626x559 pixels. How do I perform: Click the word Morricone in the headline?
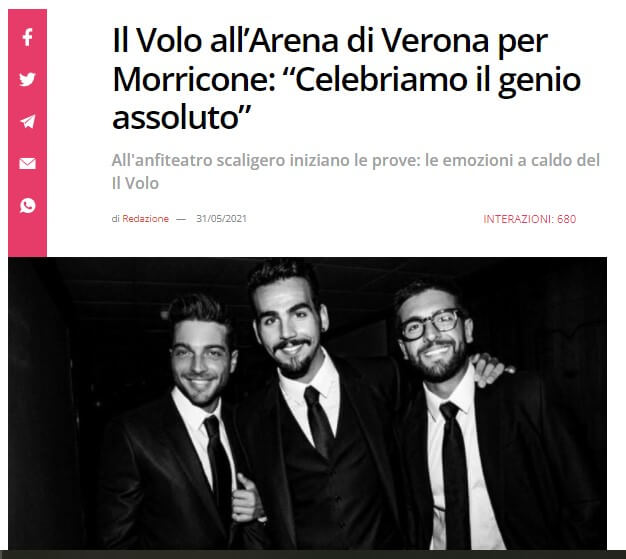click(x=194, y=80)
